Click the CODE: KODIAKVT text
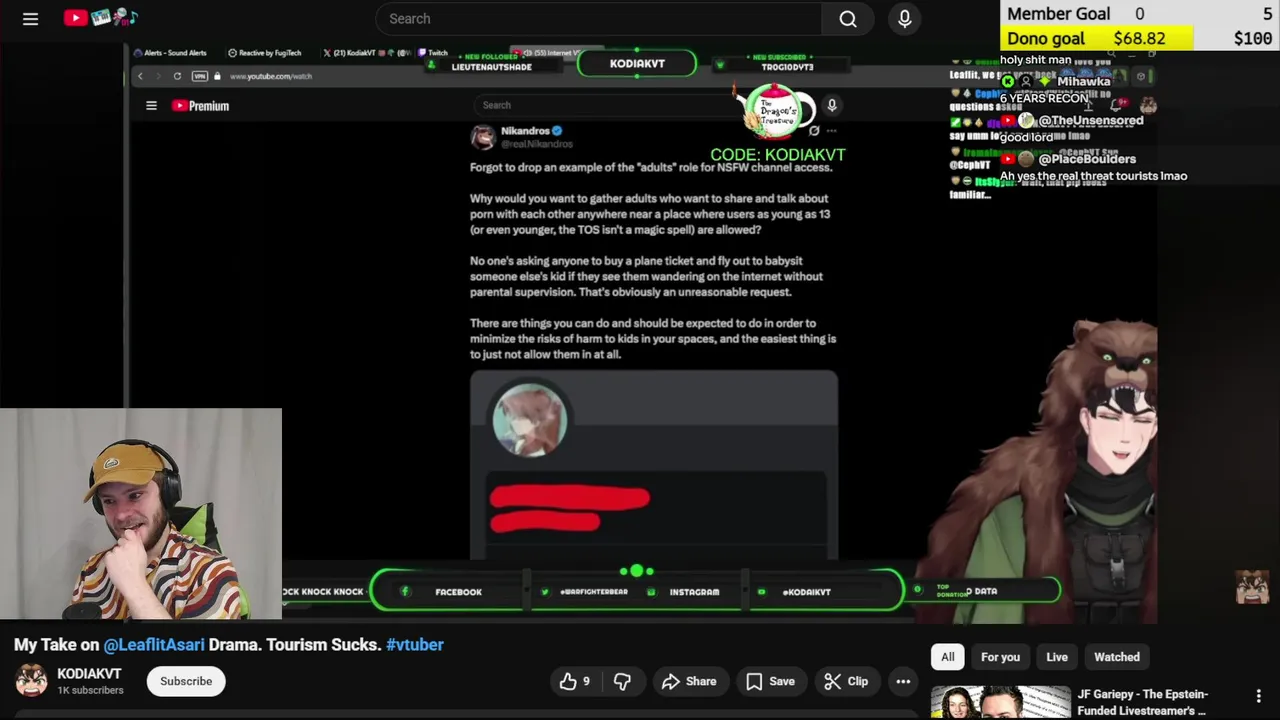Screen dimensions: 1280x720 coord(778,155)
